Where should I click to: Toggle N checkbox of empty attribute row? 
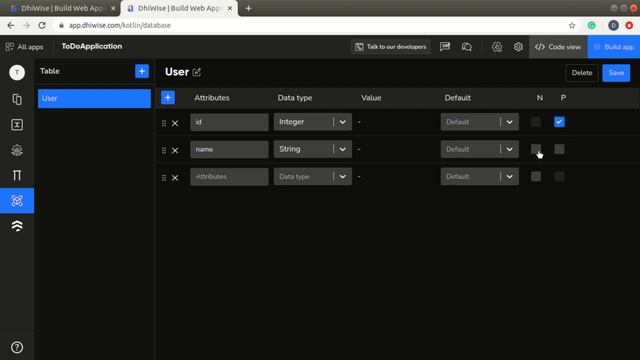[x=536, y=176]
